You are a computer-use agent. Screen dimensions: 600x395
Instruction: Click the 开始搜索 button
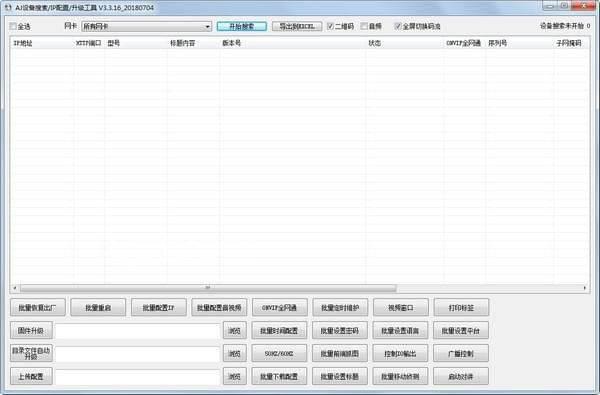(242, 26)
